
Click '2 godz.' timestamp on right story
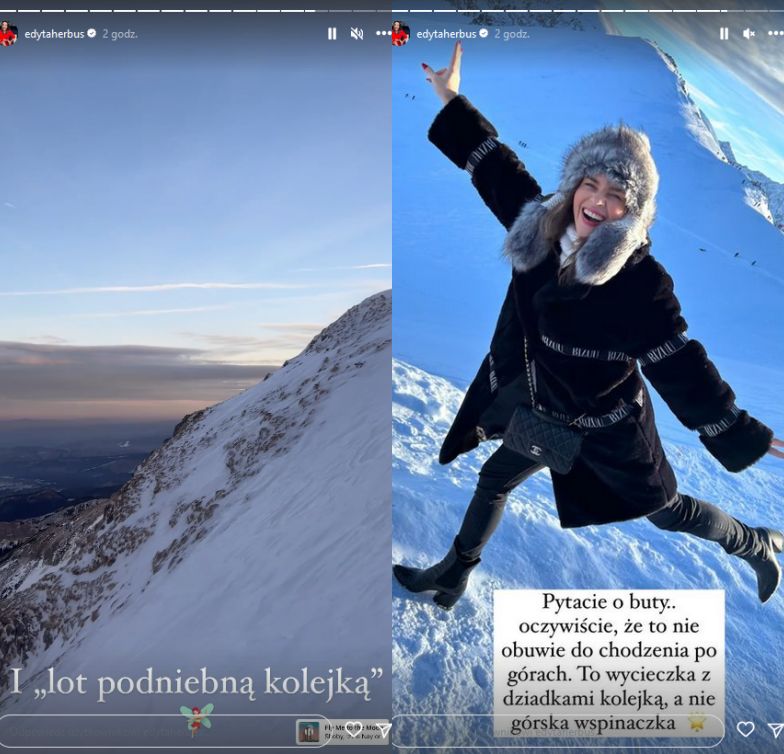512,34
